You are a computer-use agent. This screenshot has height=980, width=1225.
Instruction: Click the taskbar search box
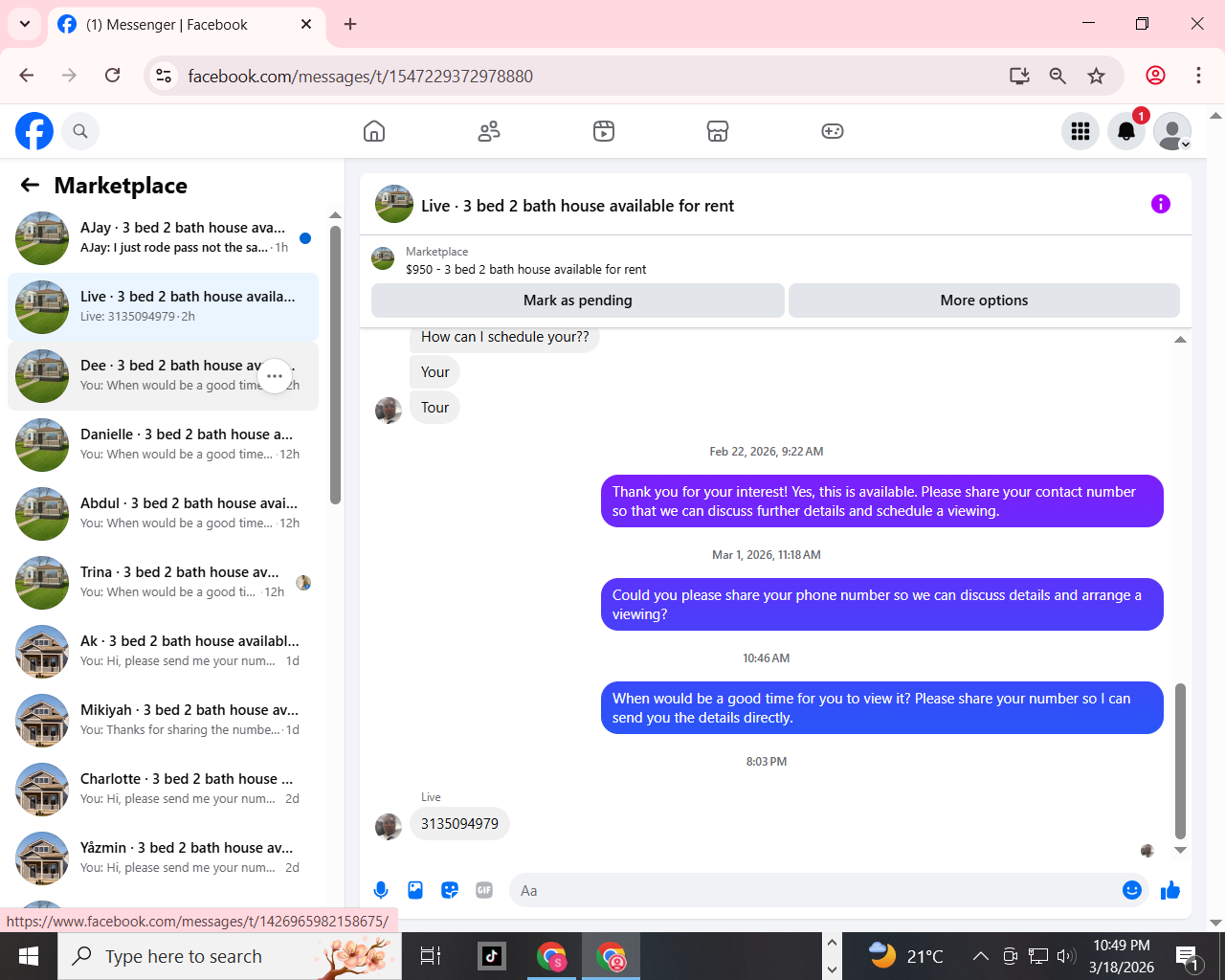(x=230, y=956)
